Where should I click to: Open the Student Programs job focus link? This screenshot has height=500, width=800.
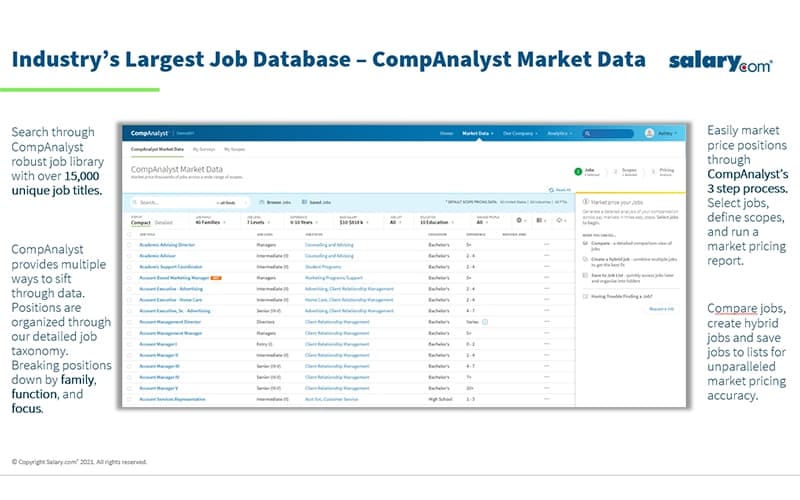coord(323,267)
